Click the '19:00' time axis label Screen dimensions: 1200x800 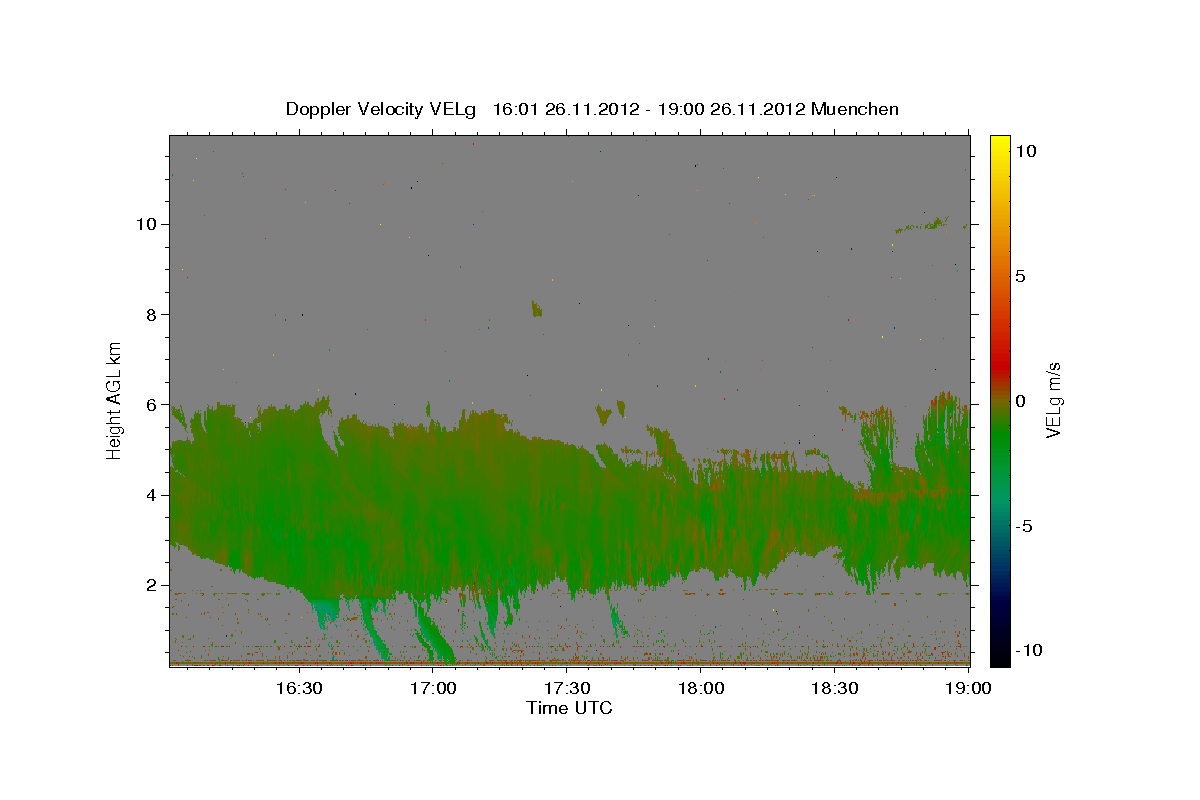tap(969, 688)
